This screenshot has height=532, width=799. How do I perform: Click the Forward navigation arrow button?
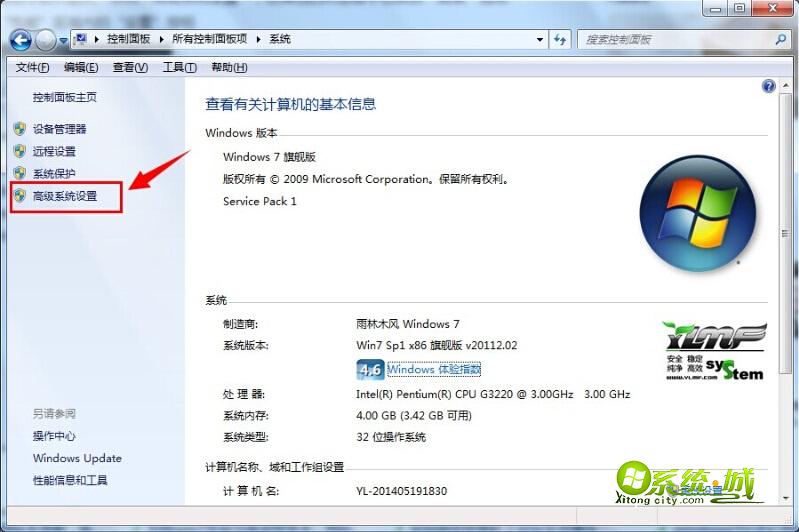click(47, 40)
